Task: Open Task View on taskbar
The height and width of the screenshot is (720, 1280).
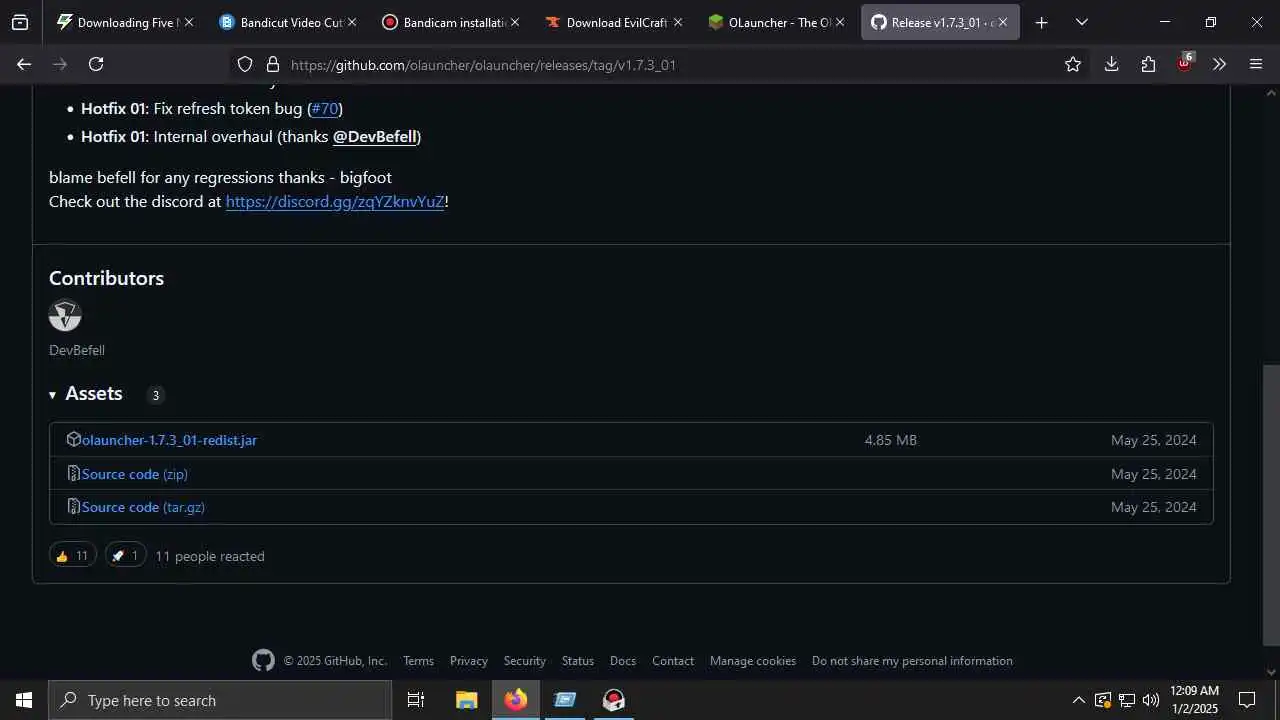Action: 416,700
